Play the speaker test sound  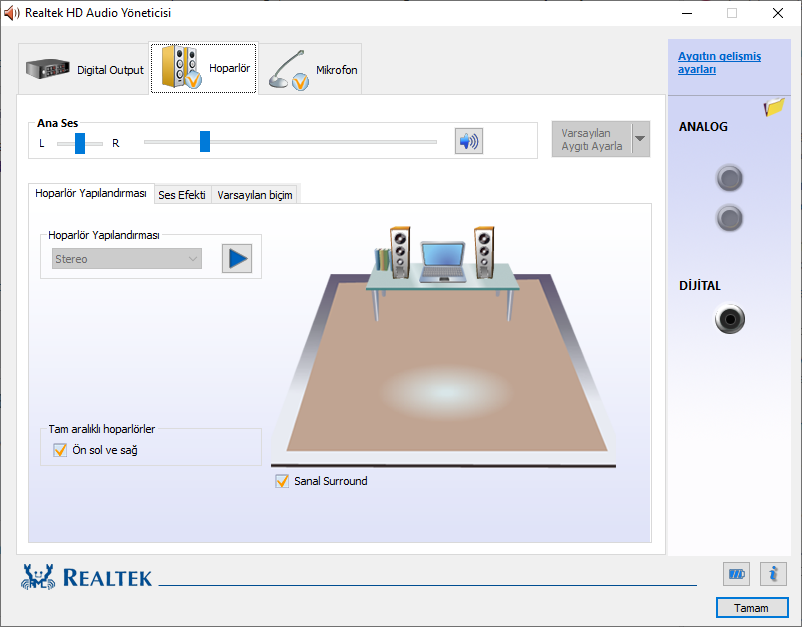pyautogui.click(x=237, y=258)
